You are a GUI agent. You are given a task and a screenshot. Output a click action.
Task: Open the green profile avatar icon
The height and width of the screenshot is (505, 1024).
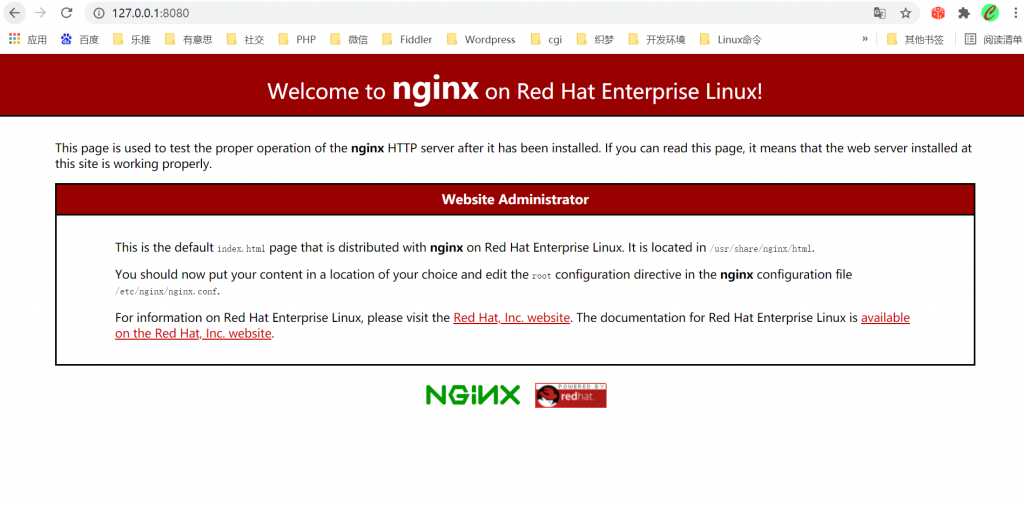[x=990, y=12]
